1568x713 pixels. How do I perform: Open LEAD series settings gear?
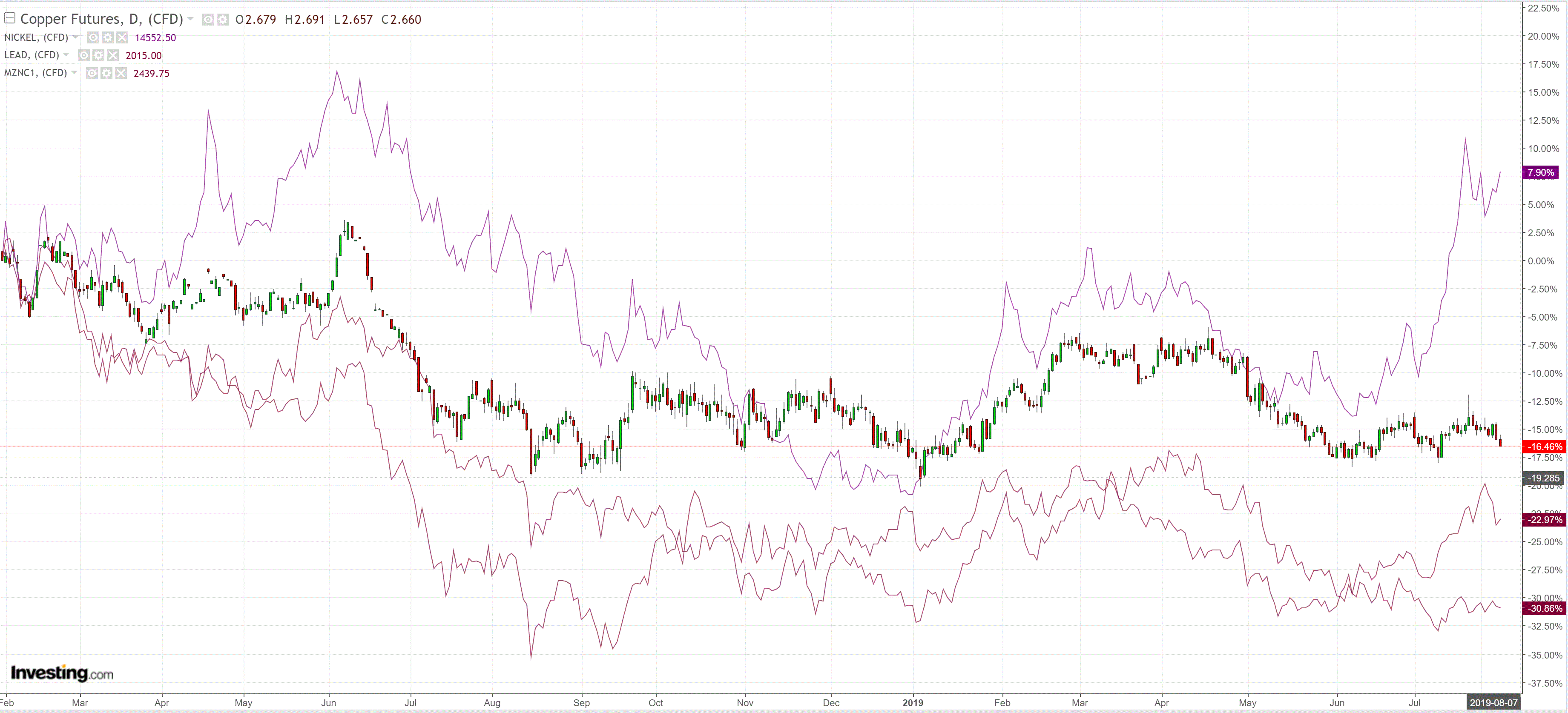(98, 55)
